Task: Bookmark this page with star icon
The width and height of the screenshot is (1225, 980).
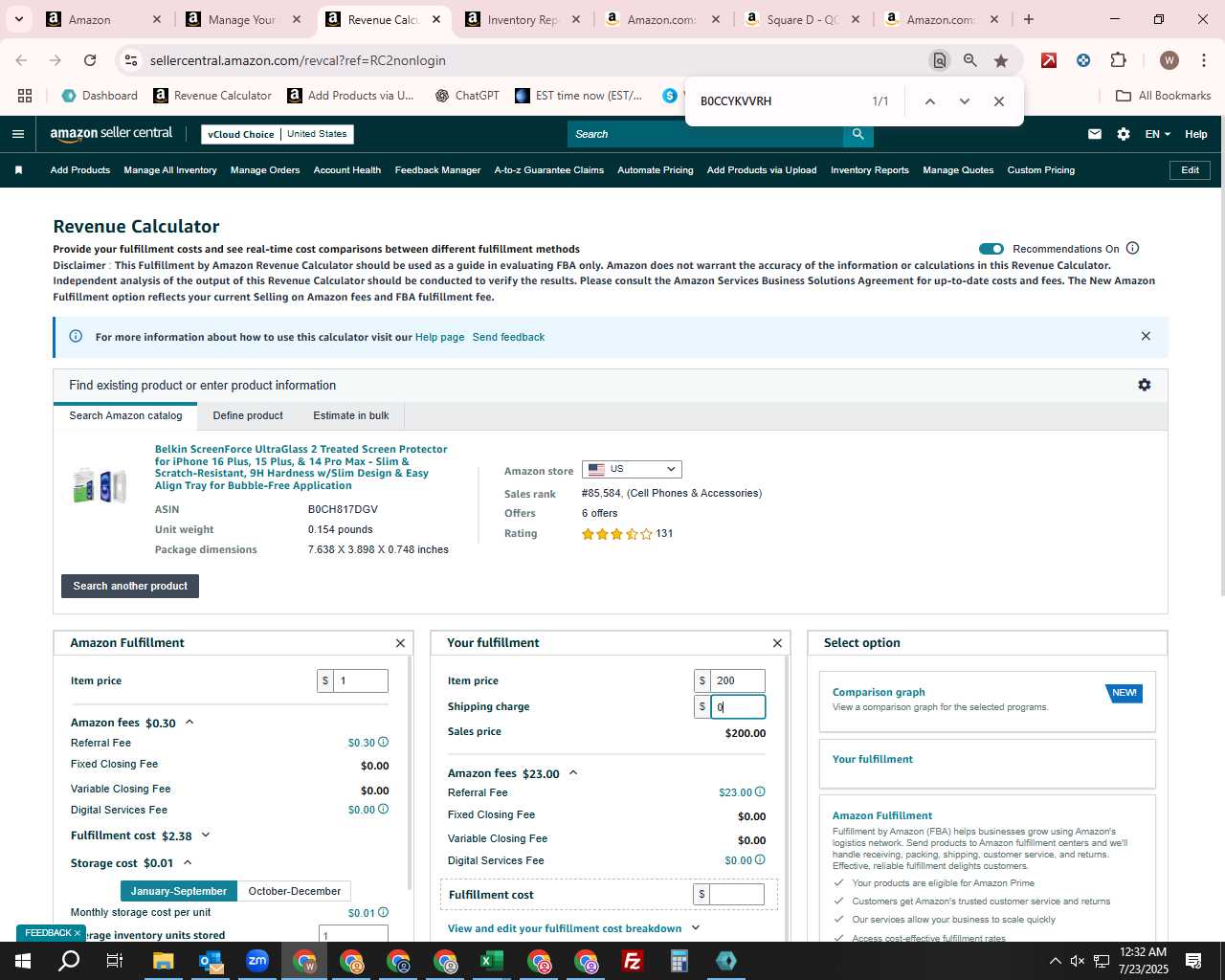Action: click(1001, 60)
